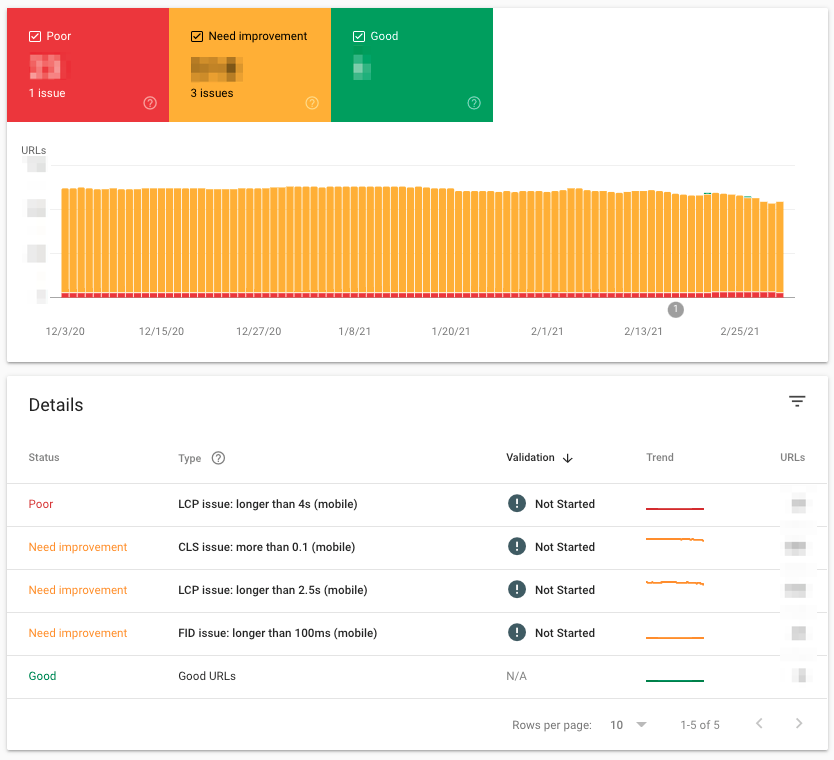
Task: Click Not Started icon for LCP 4s row
Action: click(516, 503)
